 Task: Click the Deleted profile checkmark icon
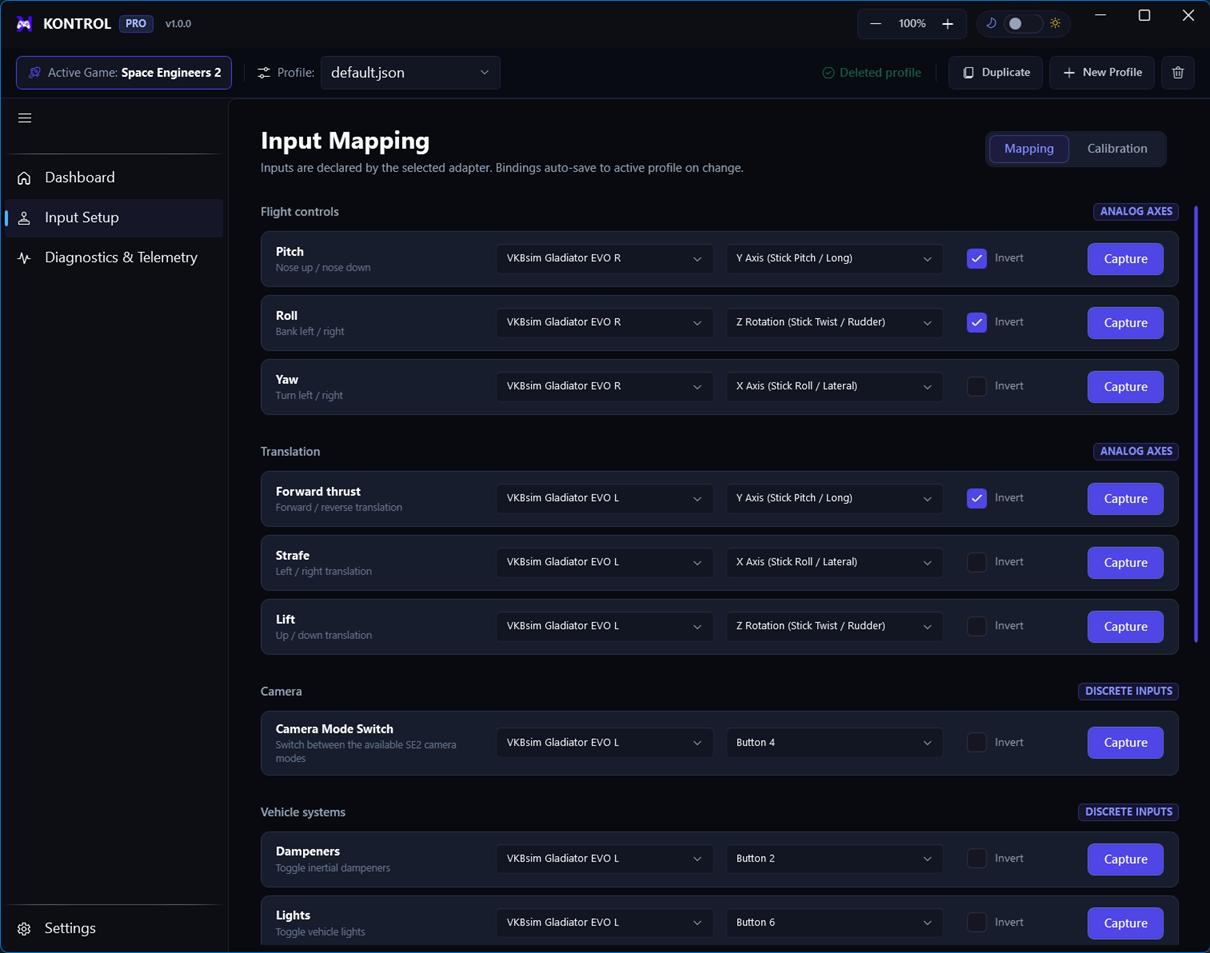828,73
